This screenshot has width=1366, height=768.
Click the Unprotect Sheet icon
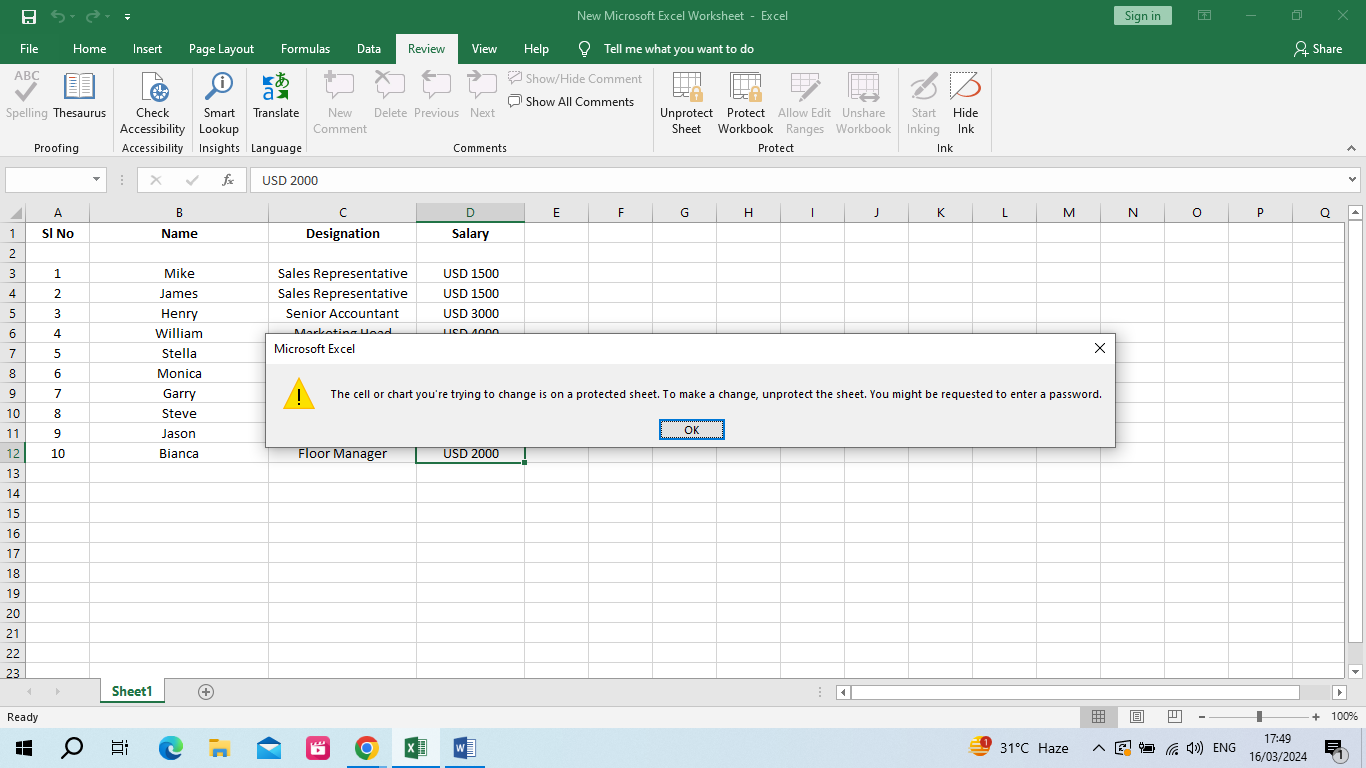click(x=686, y=87)
